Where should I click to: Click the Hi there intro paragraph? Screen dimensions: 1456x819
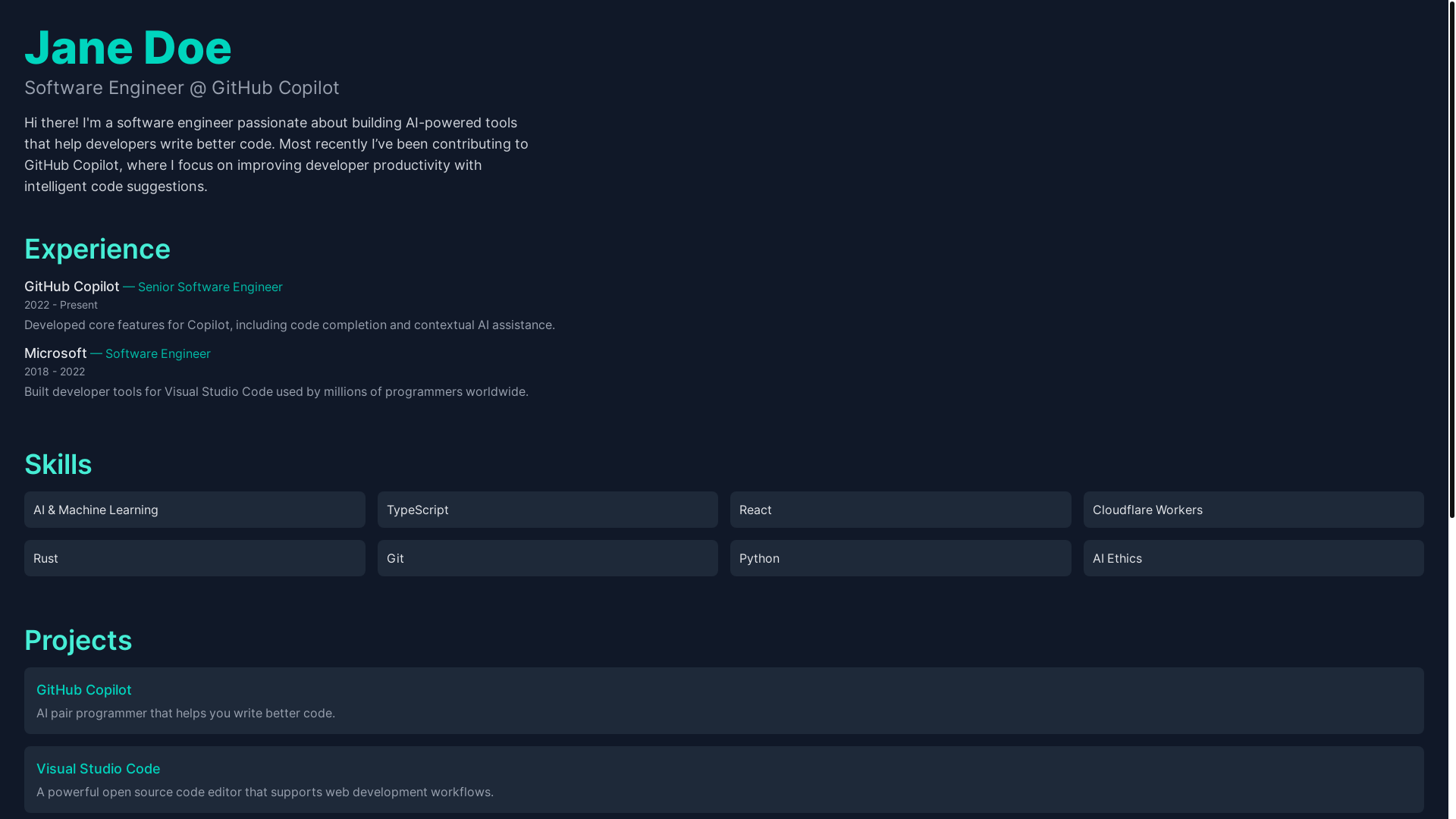(x=276, y=155)
